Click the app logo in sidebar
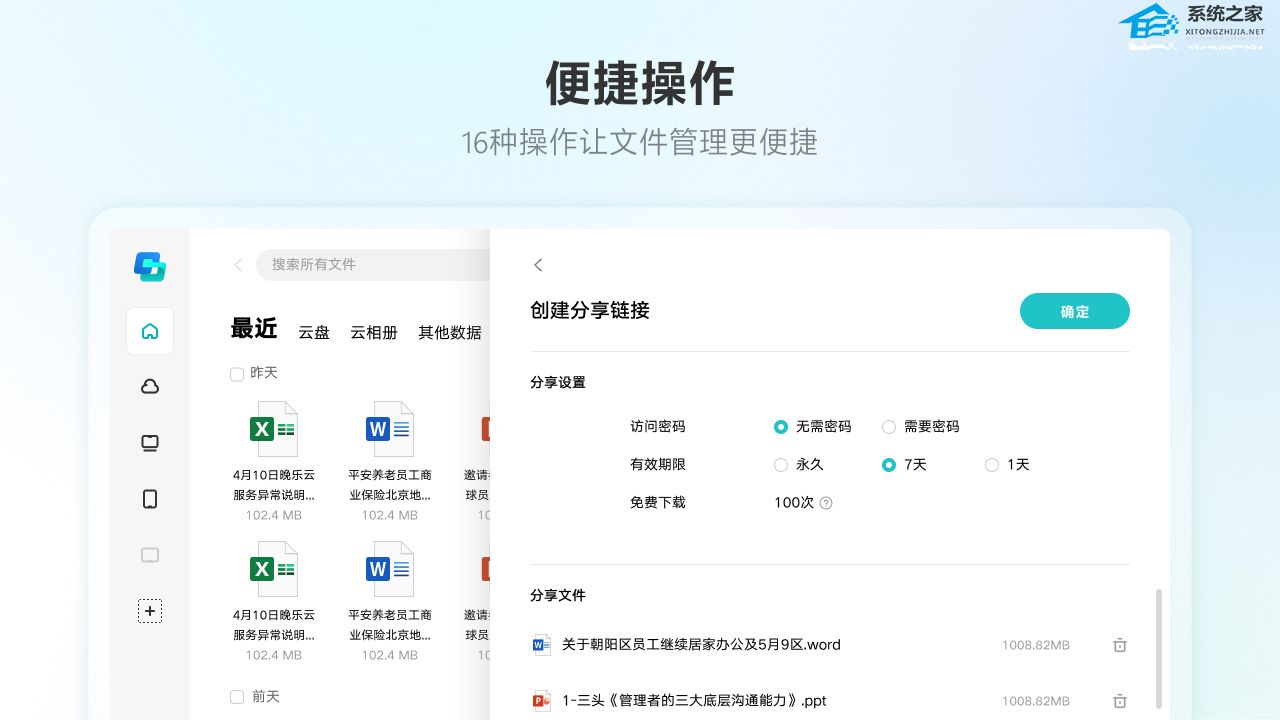The width and height of the screenshot is (1280, 720). [150, 266]
